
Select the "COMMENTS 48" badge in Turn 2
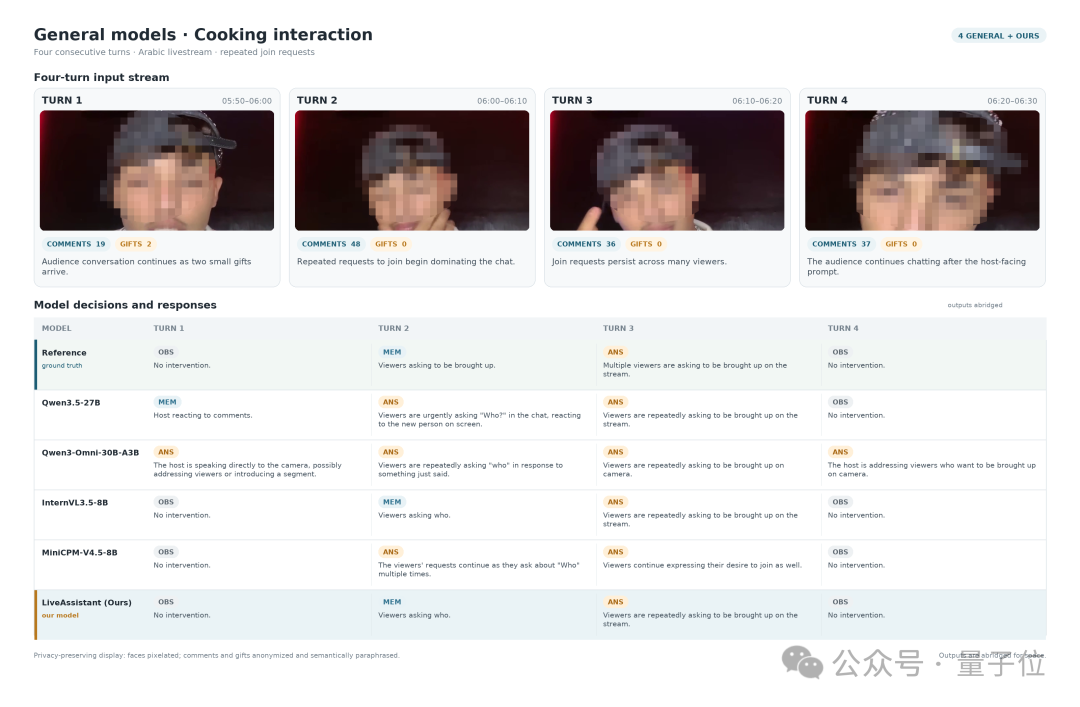click(x=331, y=244)
